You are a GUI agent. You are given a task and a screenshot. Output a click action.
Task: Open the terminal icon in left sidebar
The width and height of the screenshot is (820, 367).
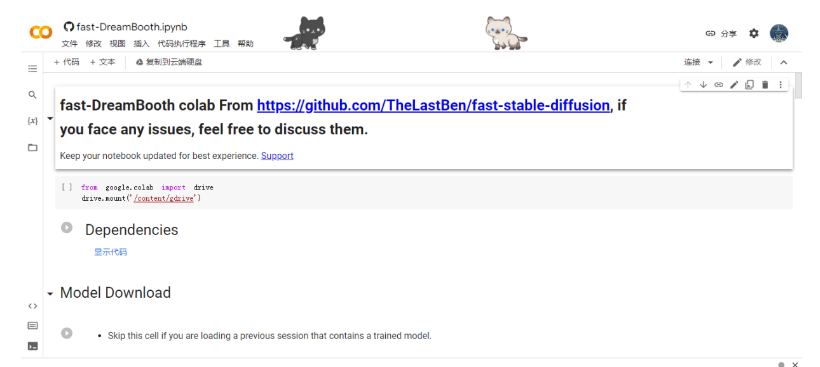[x=32, y=346]
